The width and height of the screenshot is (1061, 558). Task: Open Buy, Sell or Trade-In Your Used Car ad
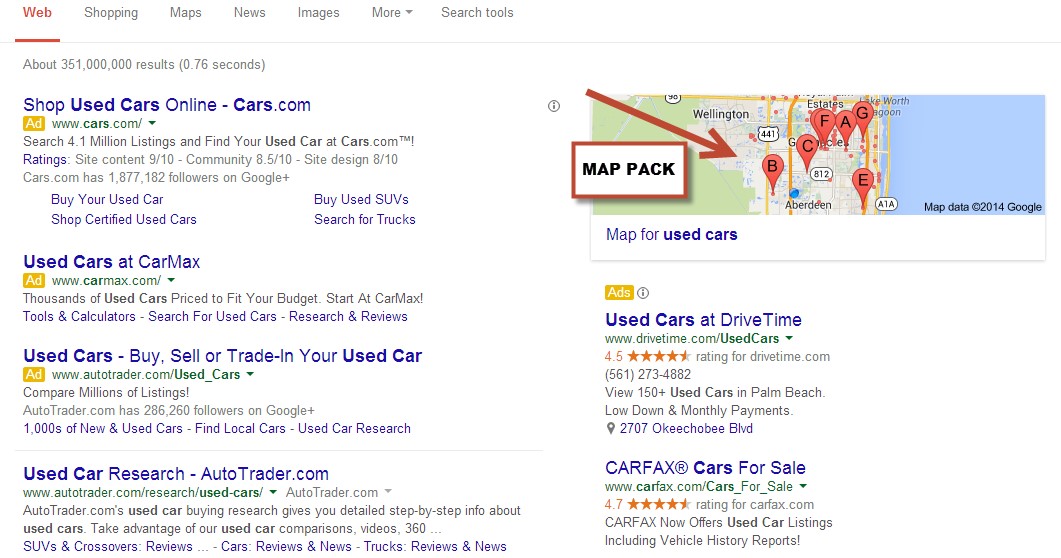click(x=223, y=356)
